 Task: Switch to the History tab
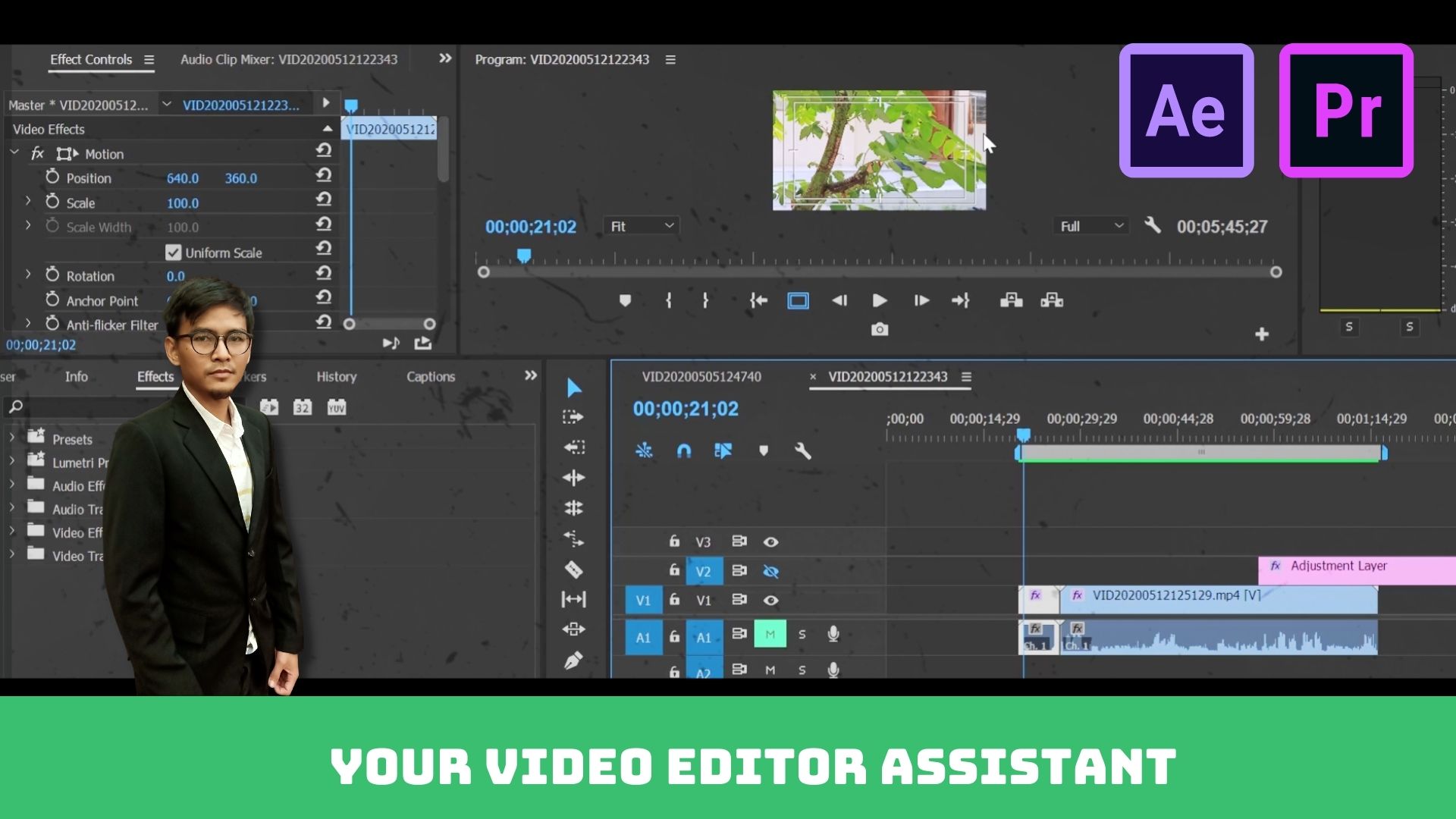coord(336,377)
